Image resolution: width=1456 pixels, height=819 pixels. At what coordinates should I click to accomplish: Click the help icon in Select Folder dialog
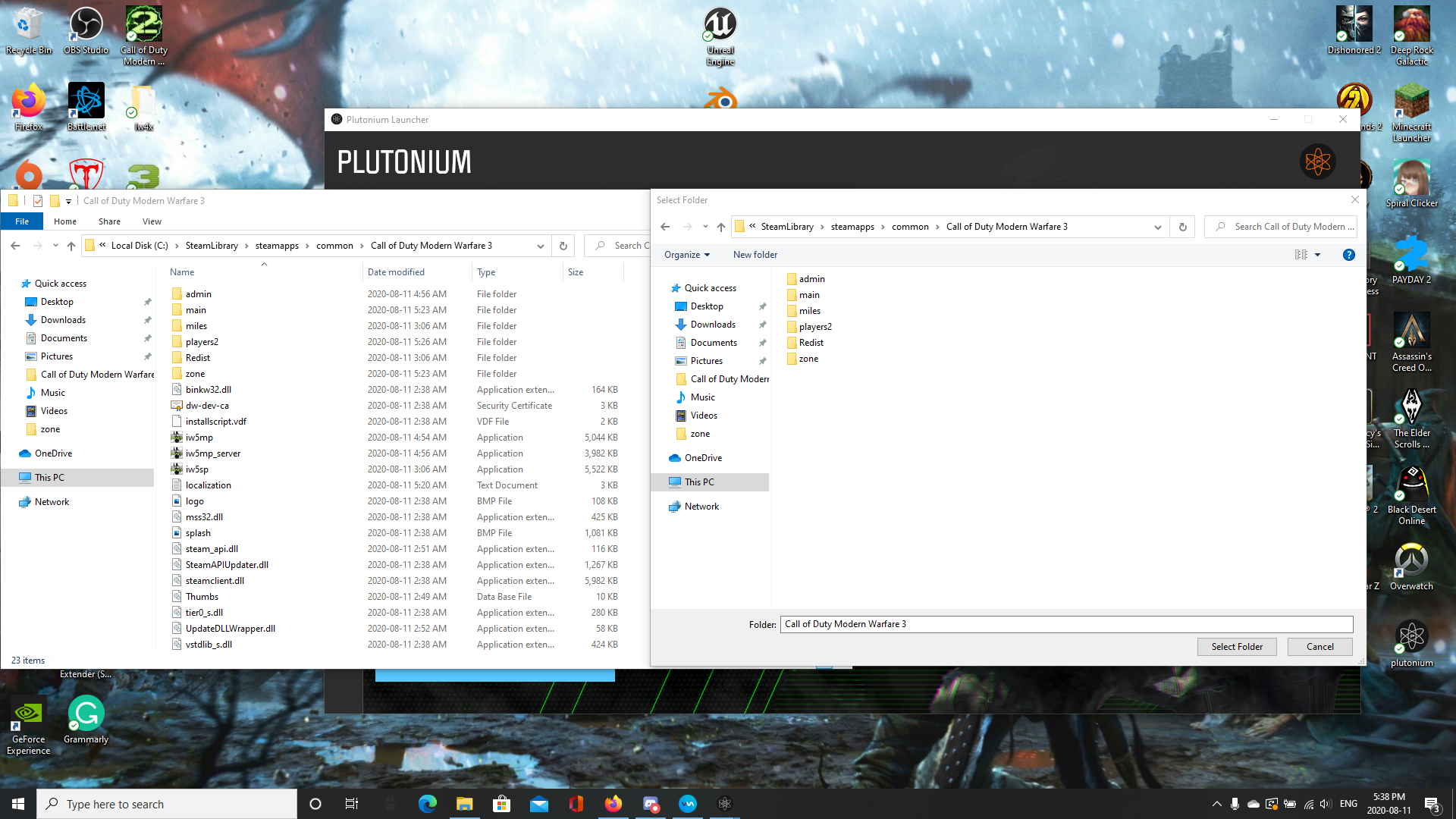point(1348,255)
